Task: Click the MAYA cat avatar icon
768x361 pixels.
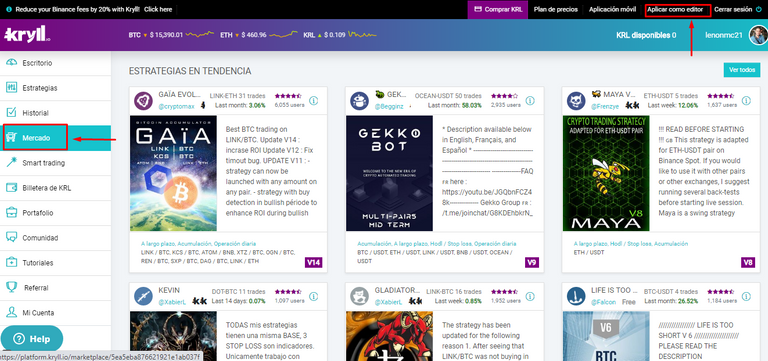Action: click(576, 101)
